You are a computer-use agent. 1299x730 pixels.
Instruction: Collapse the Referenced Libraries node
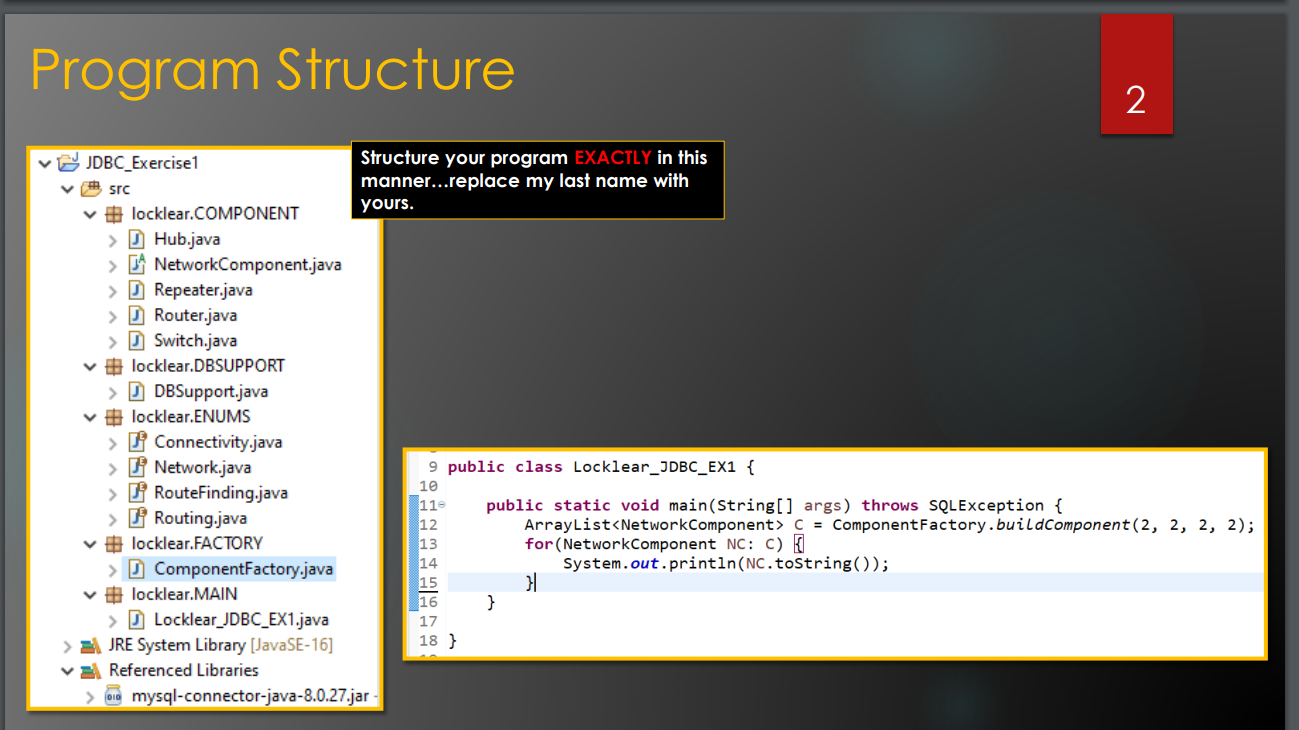(x=67, y=669)
